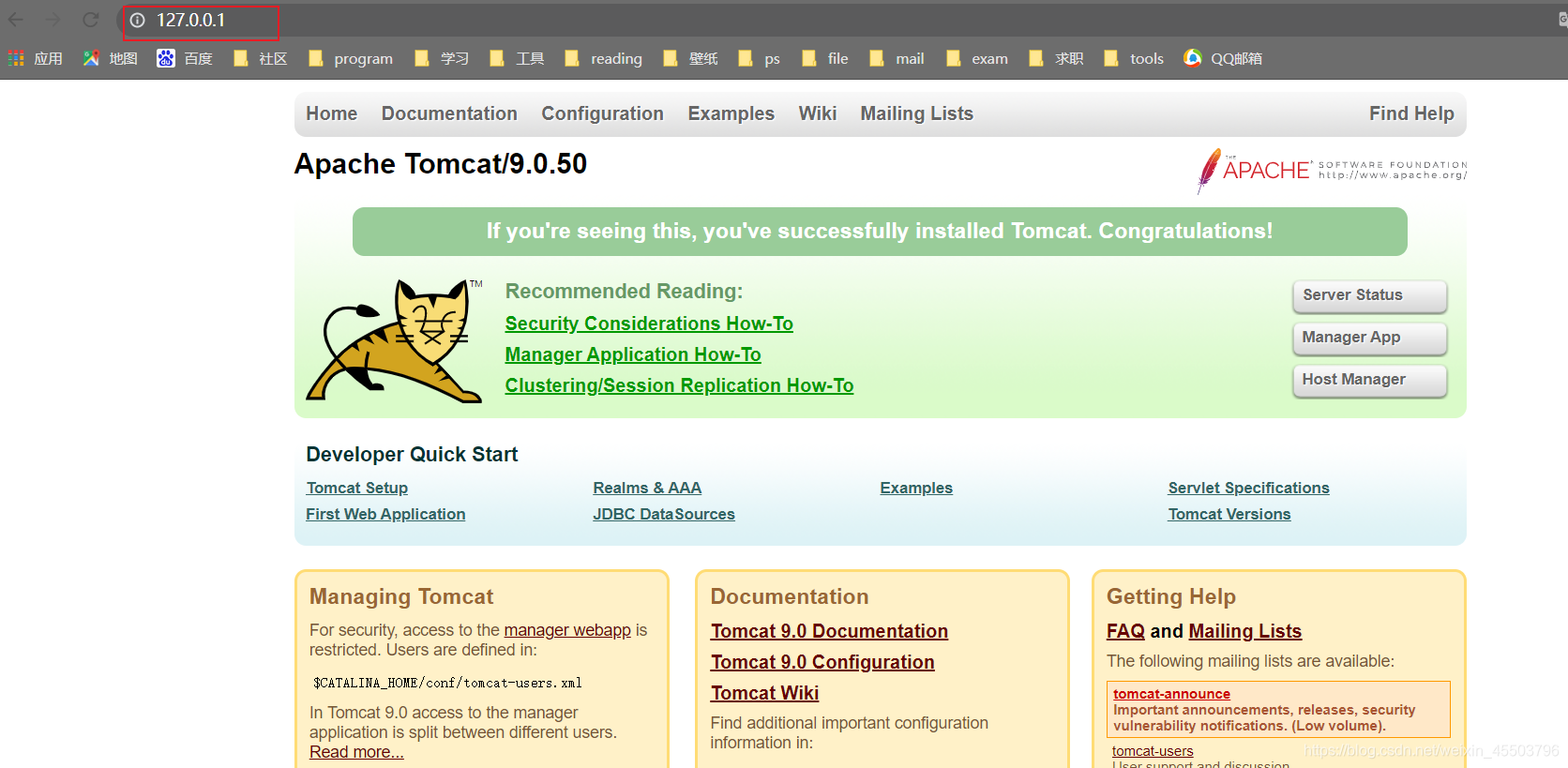Open the tomcat-announce mailing list link
The image size is (1568, 768).
pyautogui.click(x=1171, y=694)
